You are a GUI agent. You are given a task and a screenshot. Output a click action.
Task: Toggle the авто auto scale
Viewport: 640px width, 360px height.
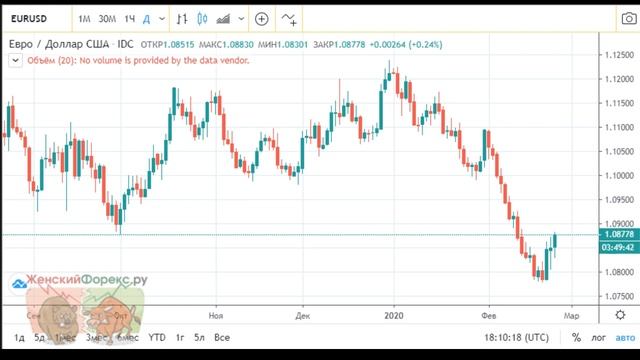point(625,338)
